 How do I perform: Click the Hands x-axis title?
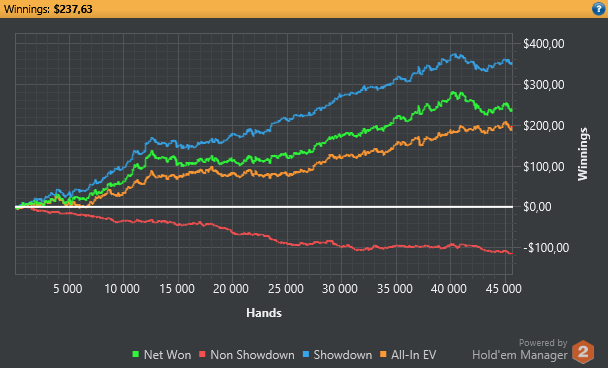point(264,313)
